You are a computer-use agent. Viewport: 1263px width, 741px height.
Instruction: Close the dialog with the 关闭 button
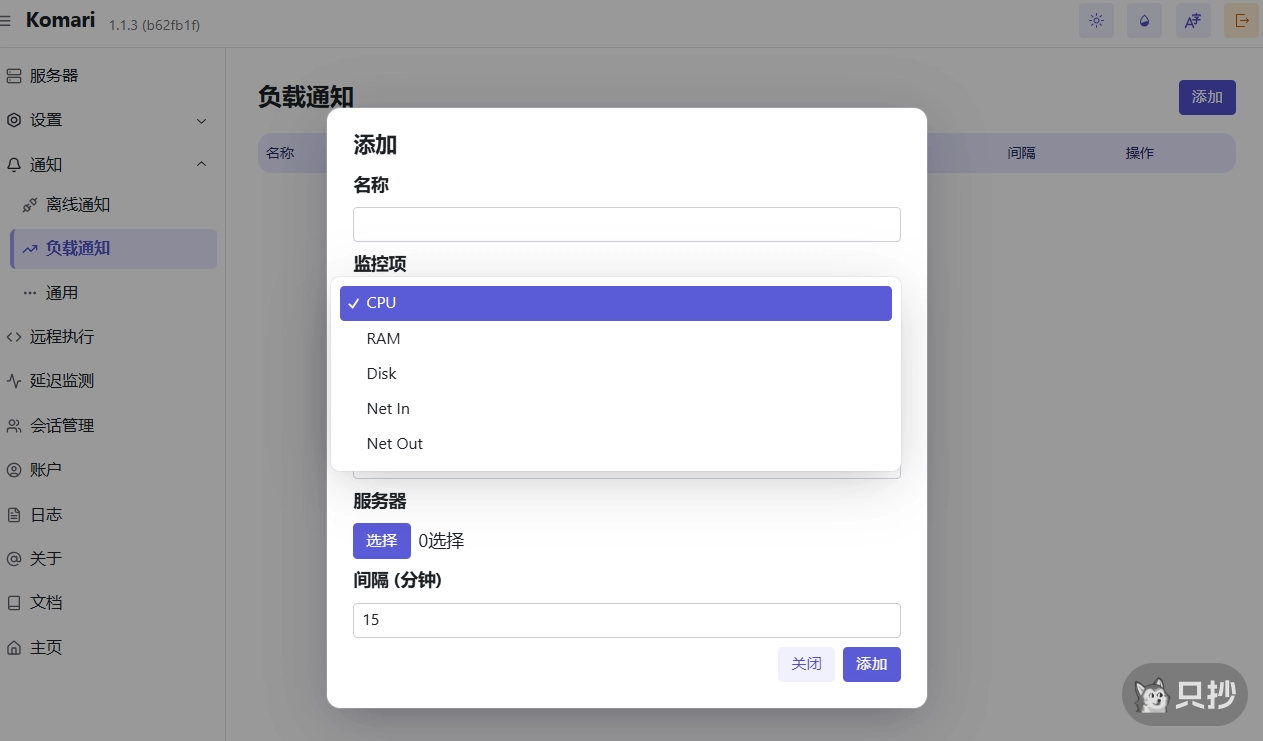pos(806,664)
